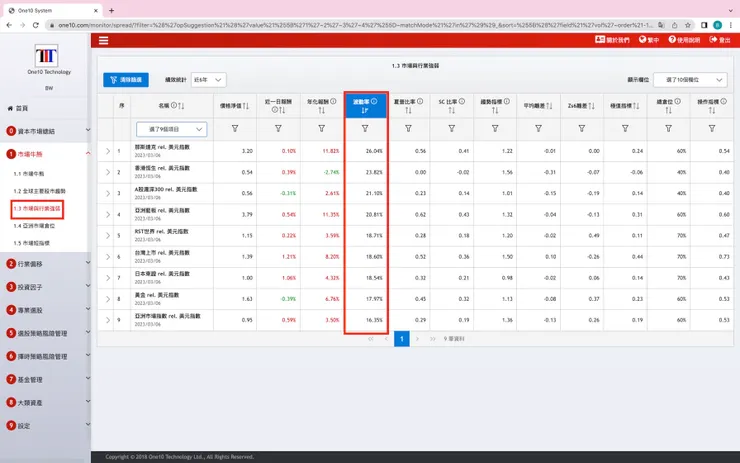
Task: Open filter funnel under 總倉位 column
Action: tap(669, 128)
